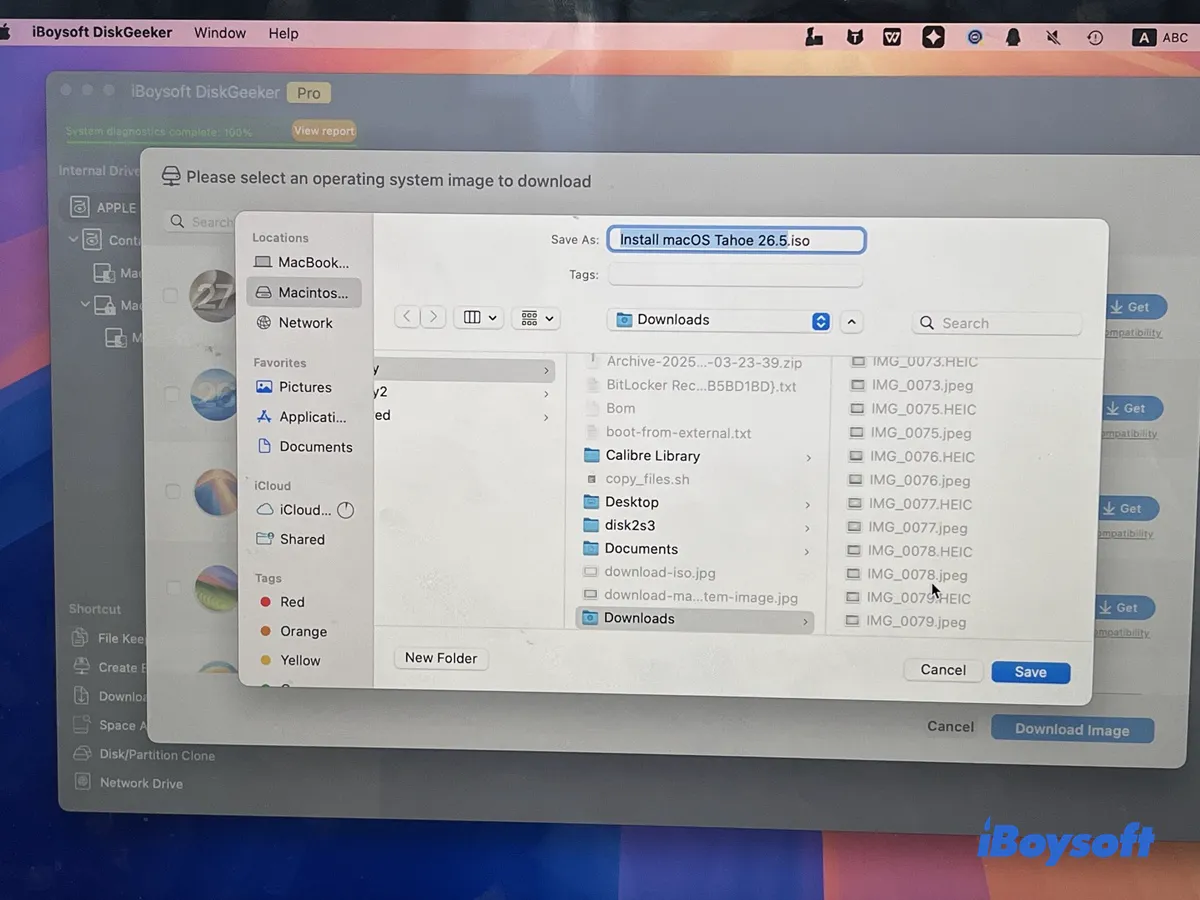Click the ABC input source menu

[x=1160, y=37]
